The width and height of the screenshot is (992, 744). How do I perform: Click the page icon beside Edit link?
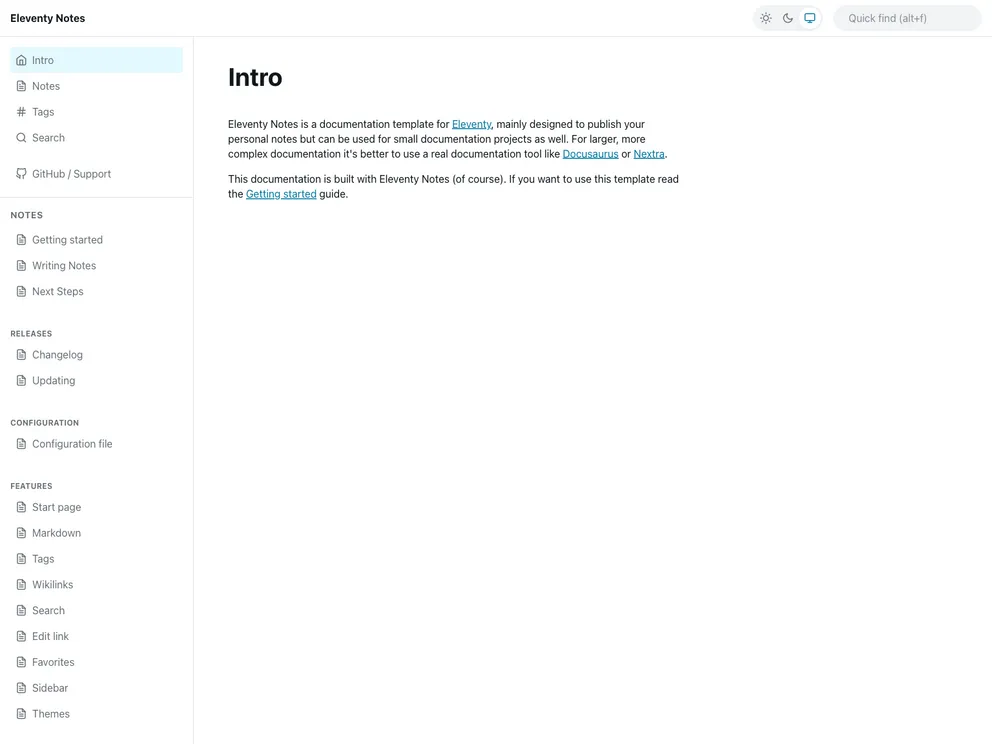(x=22, y=636)
